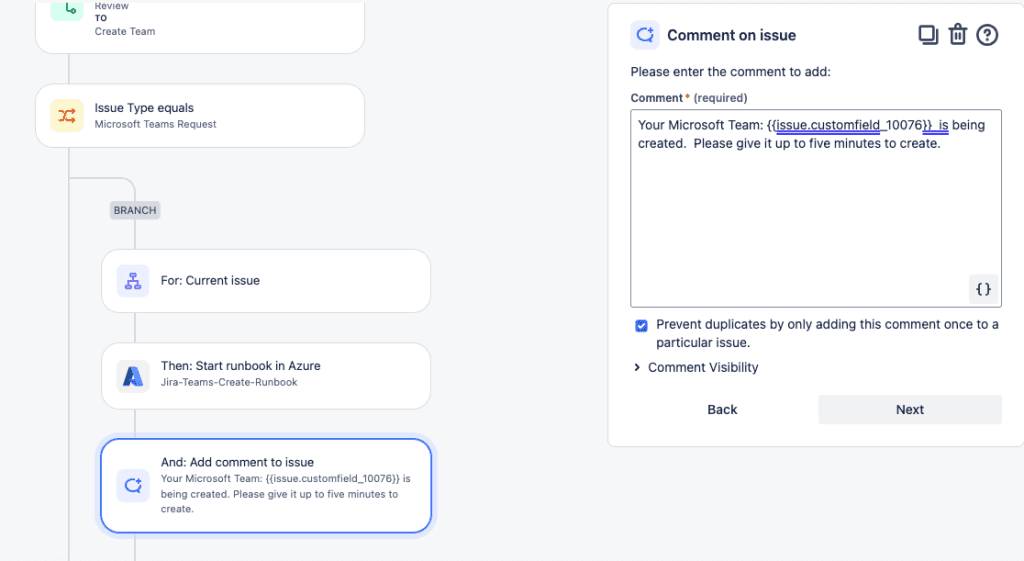Click the BRANCH label on the flow
This screenshot has height=561, width=1024.
135,211
